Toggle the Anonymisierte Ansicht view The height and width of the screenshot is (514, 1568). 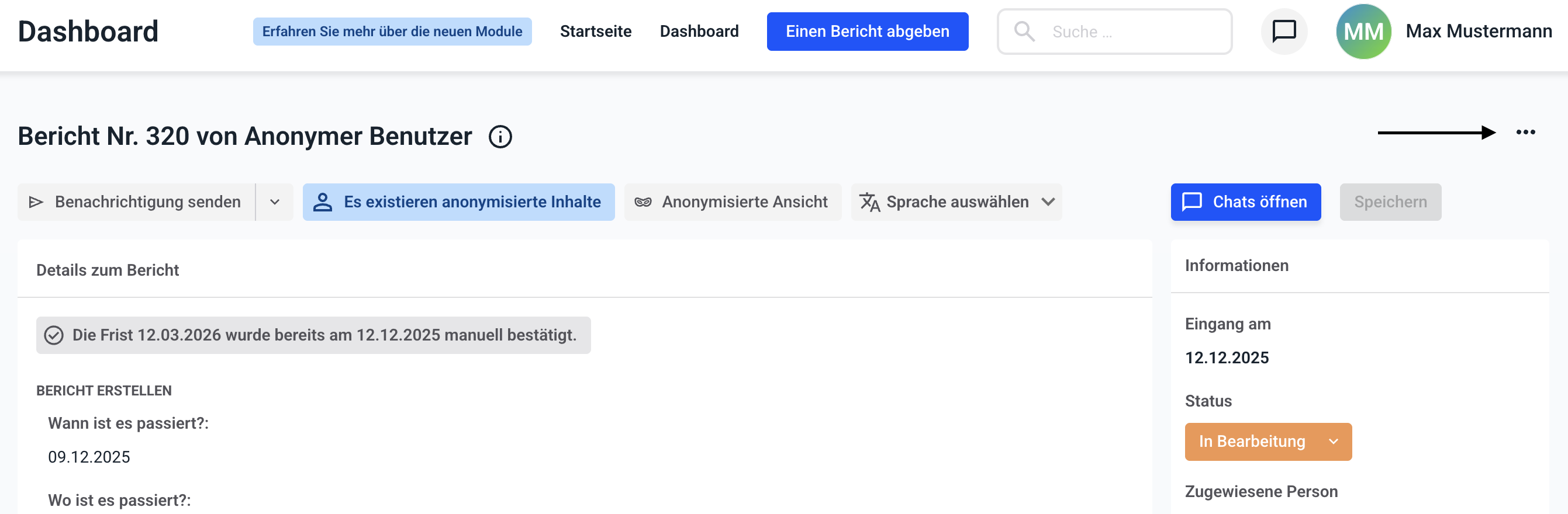tap(733, 202)
